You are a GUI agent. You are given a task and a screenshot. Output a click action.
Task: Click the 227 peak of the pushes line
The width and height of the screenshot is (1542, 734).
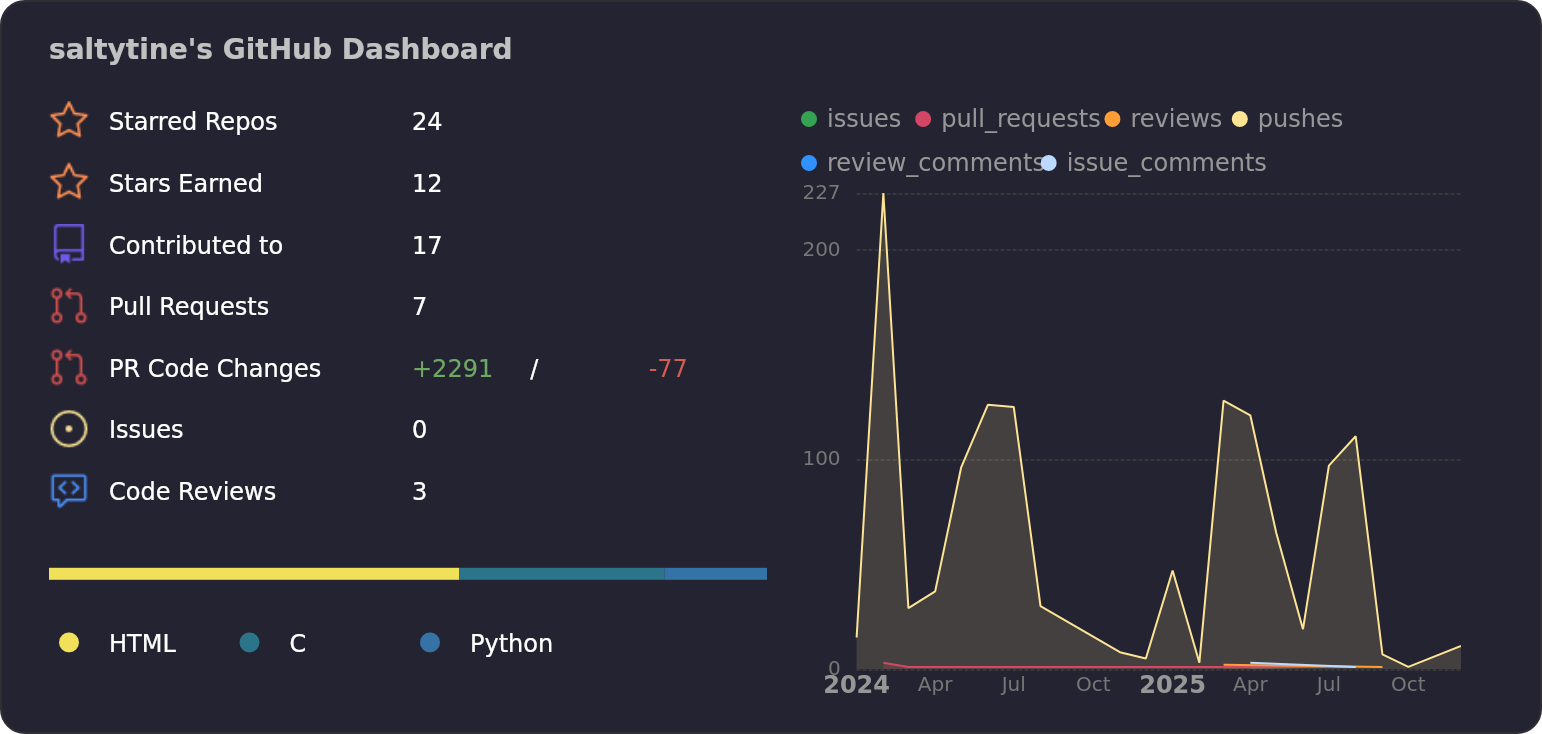(883, 195)
